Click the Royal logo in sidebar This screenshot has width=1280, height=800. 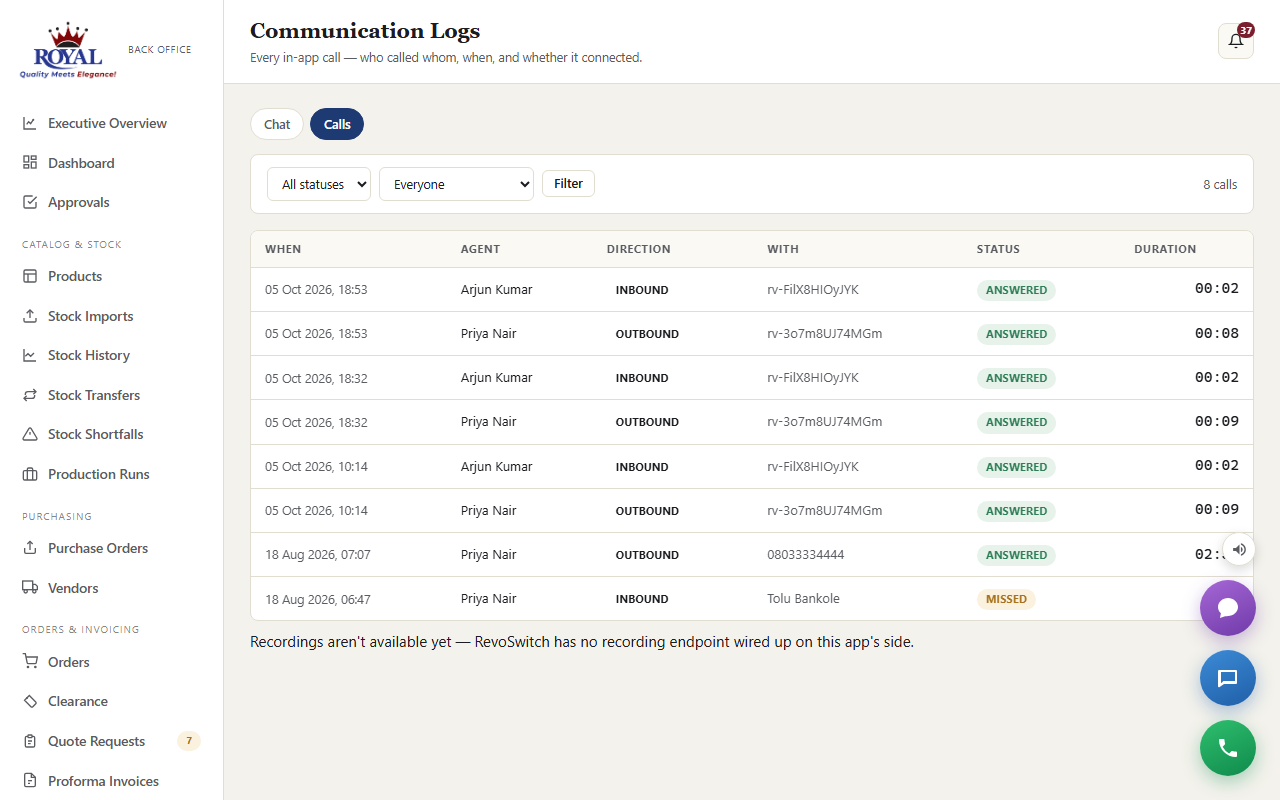(x=68, y=51)
